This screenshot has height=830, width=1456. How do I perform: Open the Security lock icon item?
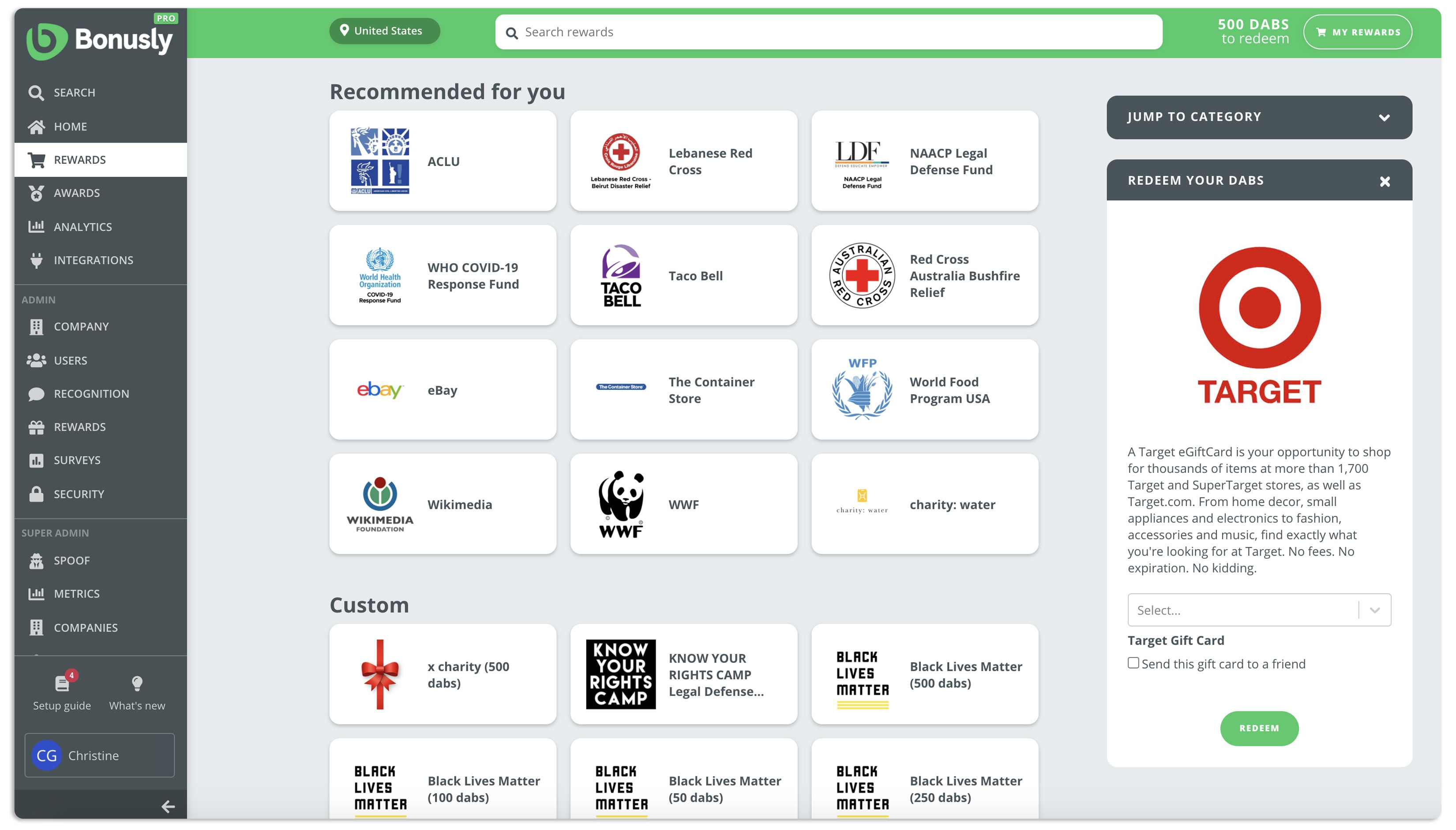coord(37,494)
